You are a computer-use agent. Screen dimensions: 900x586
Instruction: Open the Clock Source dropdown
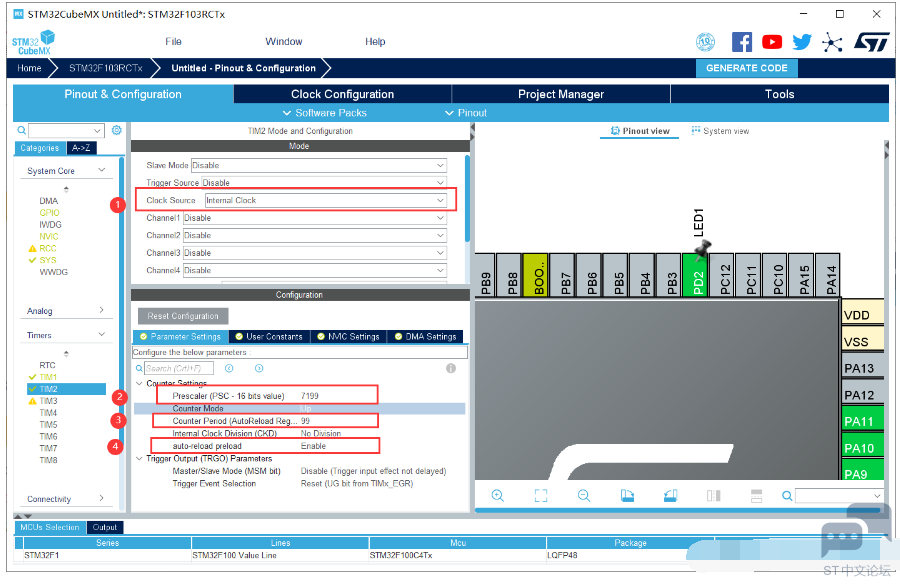point(325,200)
